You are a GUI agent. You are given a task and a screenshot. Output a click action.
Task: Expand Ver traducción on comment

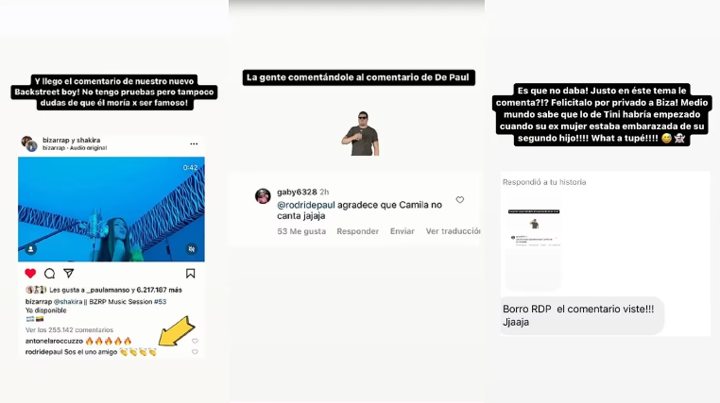coord(453,231)
